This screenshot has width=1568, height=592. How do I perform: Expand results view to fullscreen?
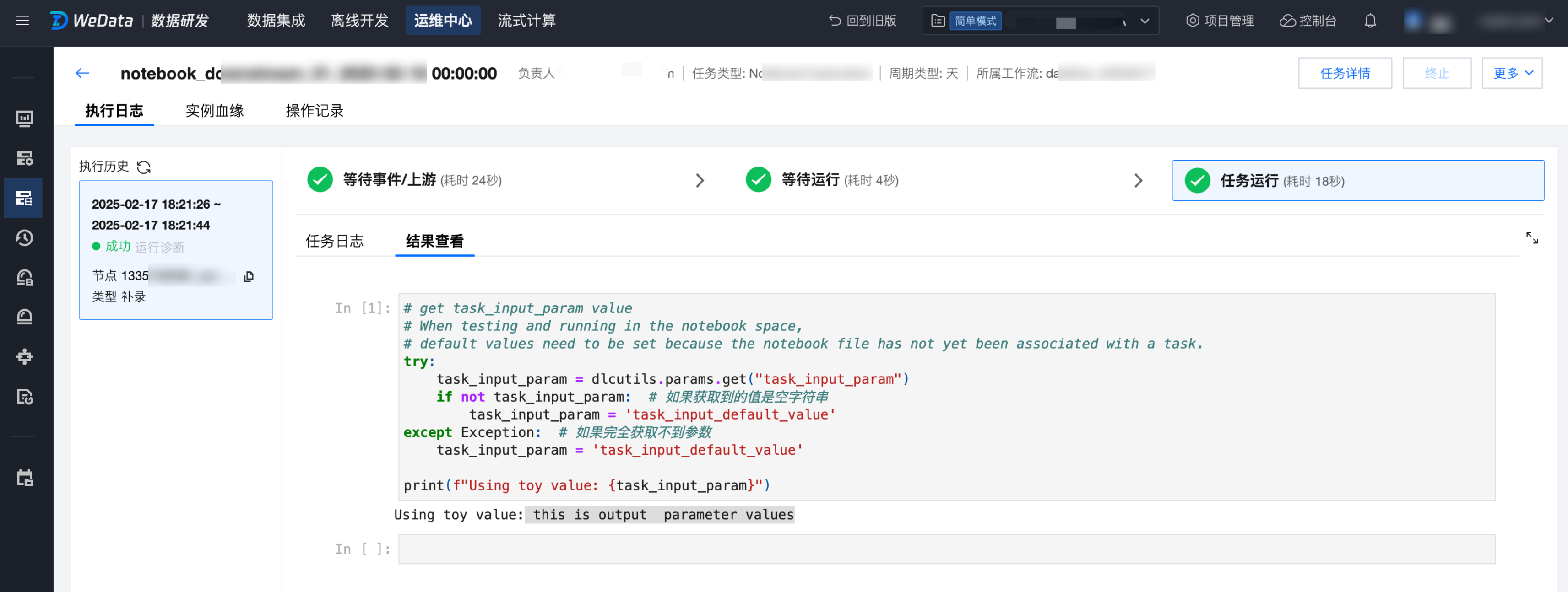coord(1531,238)
